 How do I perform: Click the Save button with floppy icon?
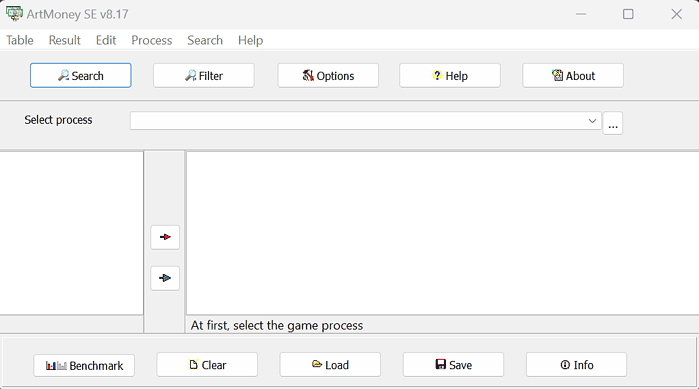coord(453,364)
